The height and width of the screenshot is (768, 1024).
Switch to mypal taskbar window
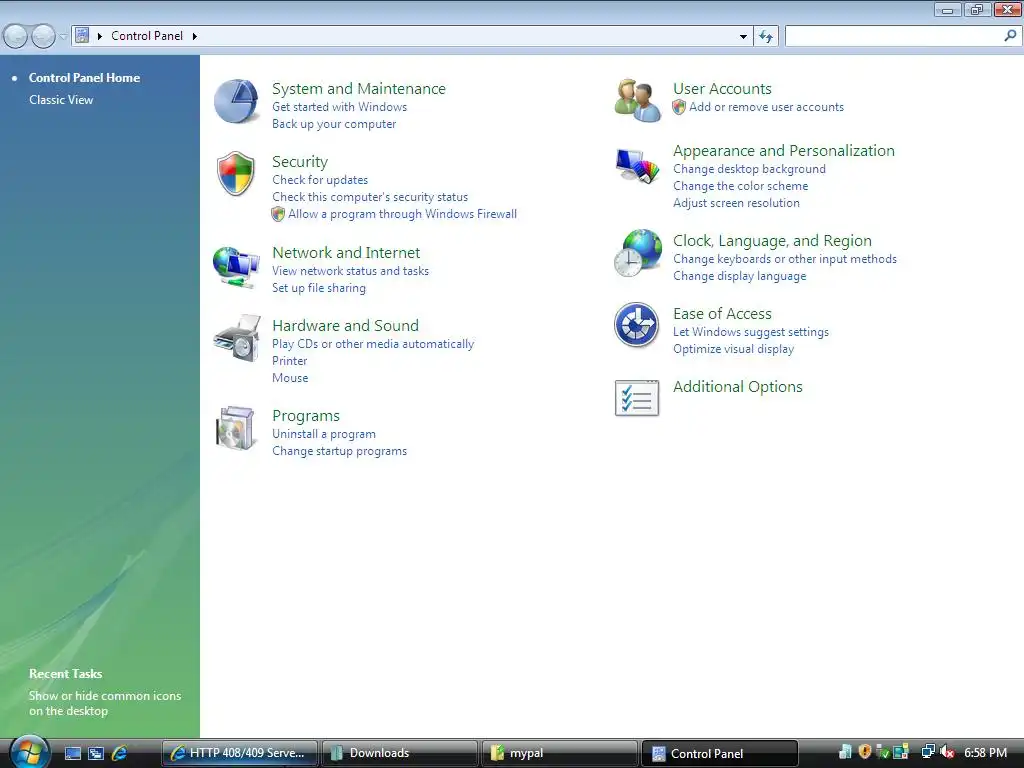pyautogui.click(x=560, y=753)
